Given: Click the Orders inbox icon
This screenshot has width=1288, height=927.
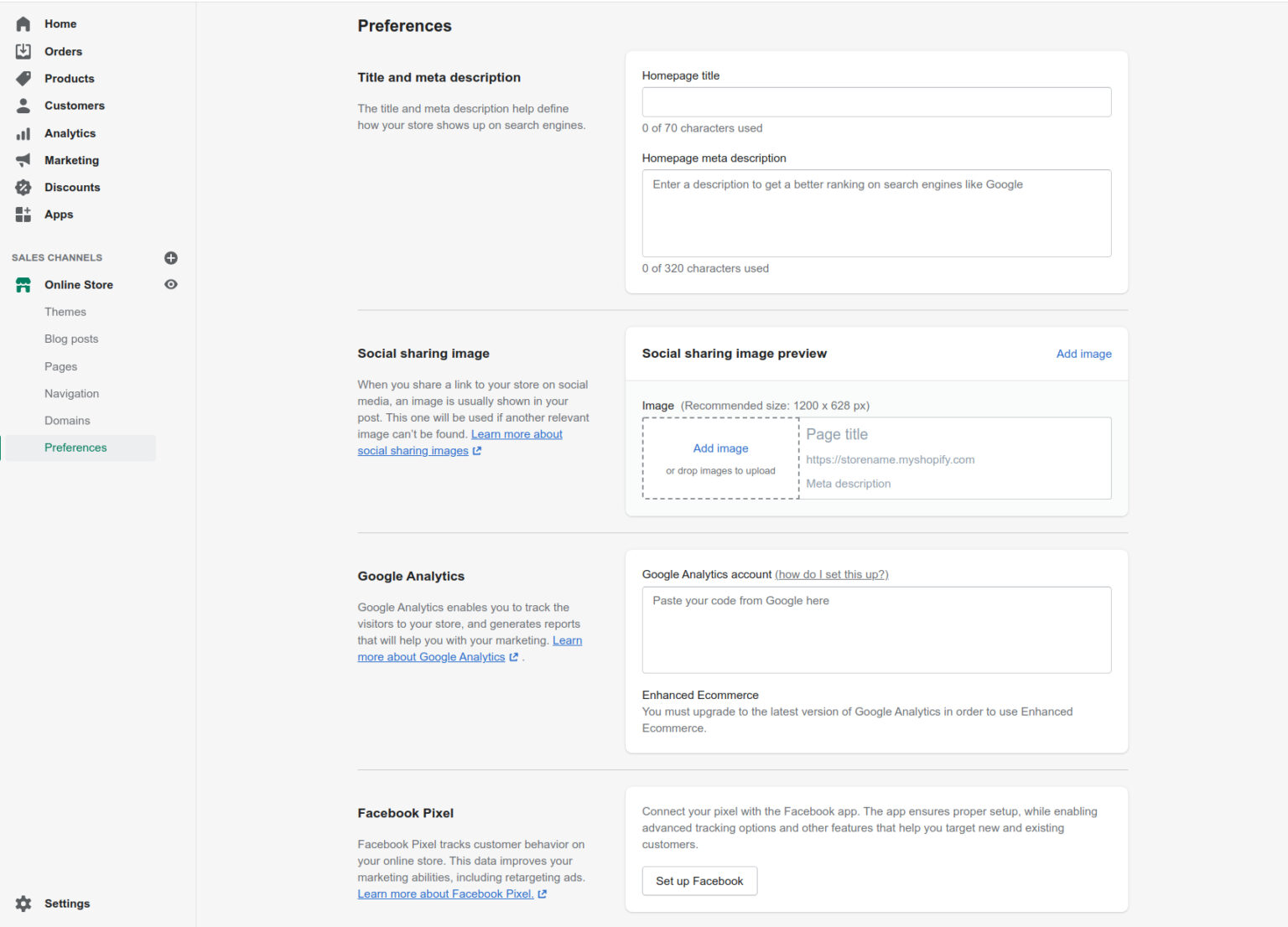Looking at the screenshot, I should (x=23, y=51).
